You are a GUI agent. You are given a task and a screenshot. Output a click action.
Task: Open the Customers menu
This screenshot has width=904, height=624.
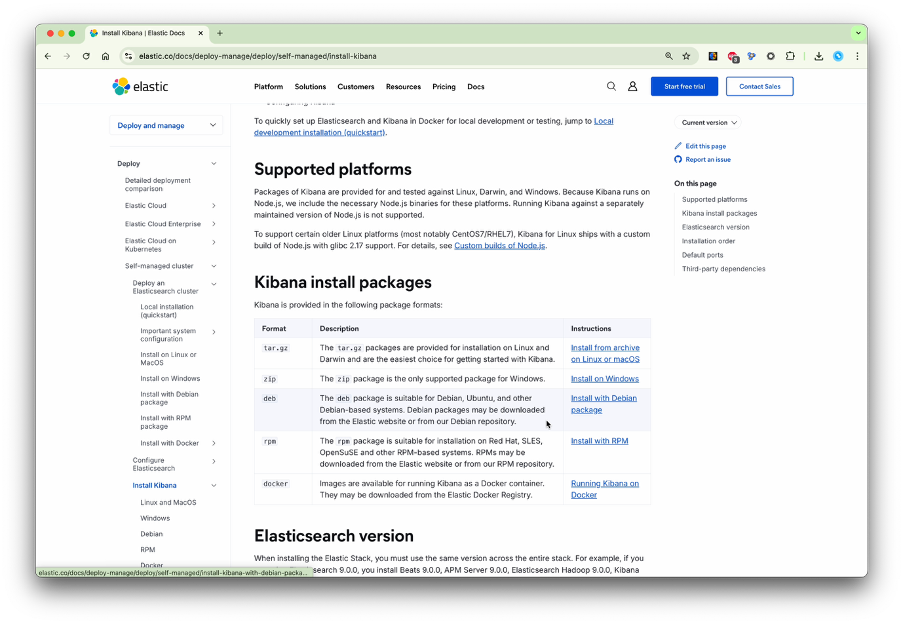pos(356,87)
